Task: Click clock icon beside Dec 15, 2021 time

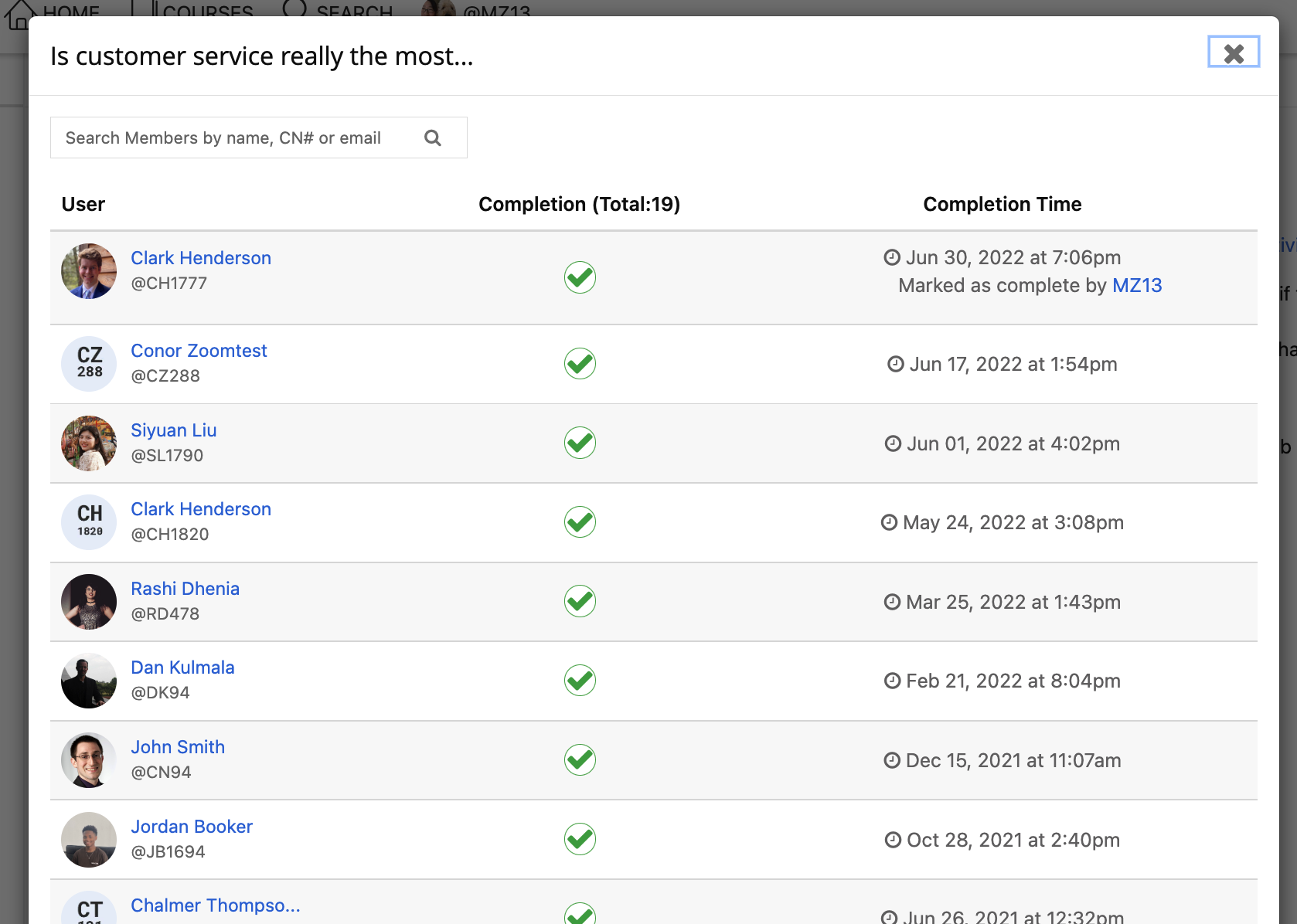Action: pos(892,760)
